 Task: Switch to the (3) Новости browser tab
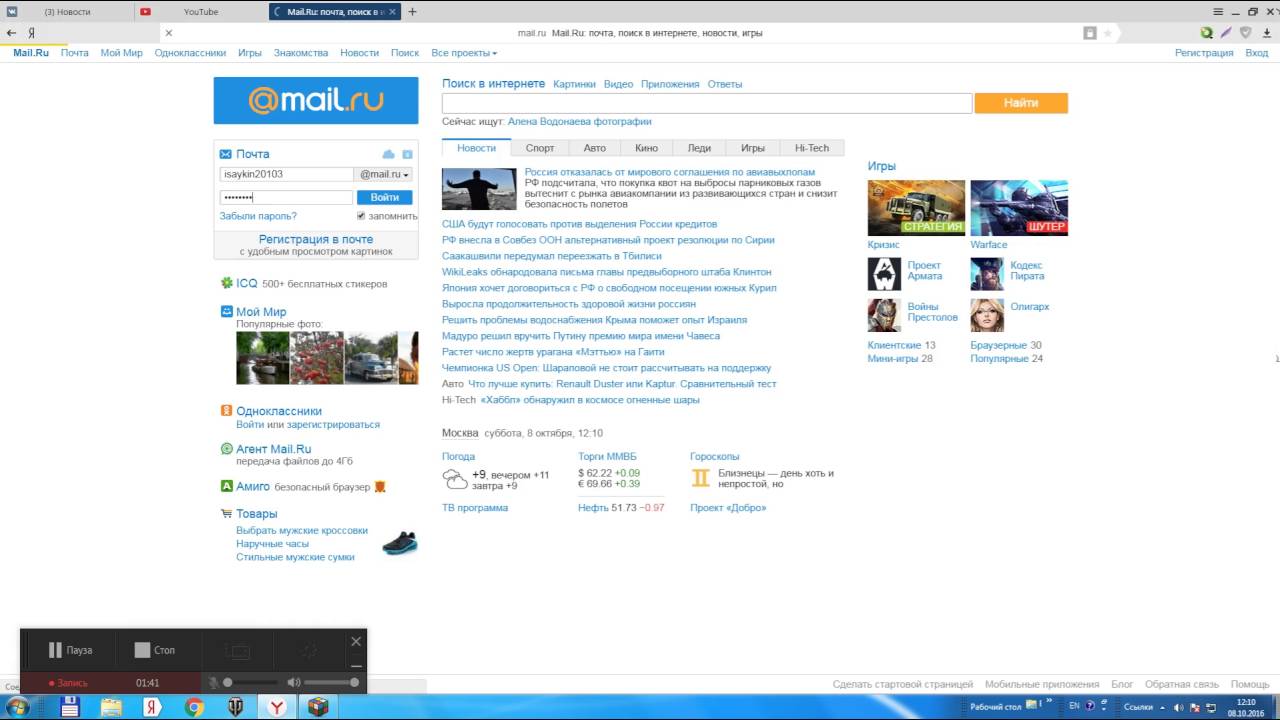[66, 12]
